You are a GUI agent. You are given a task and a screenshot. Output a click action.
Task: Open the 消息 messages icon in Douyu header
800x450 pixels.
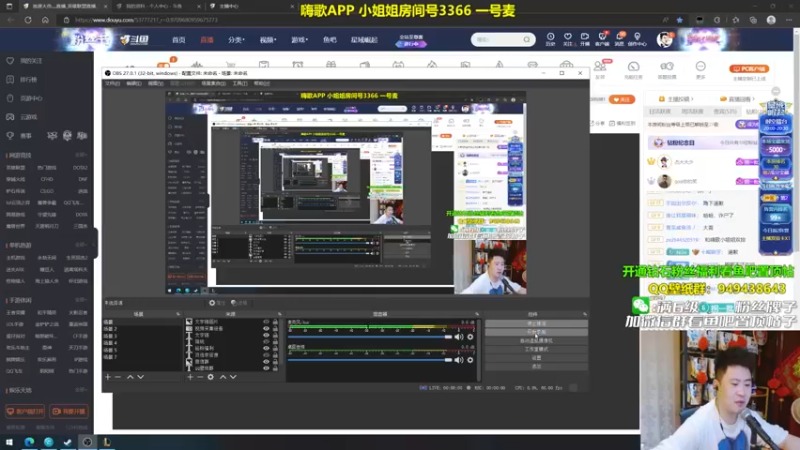tap(619, 39)
